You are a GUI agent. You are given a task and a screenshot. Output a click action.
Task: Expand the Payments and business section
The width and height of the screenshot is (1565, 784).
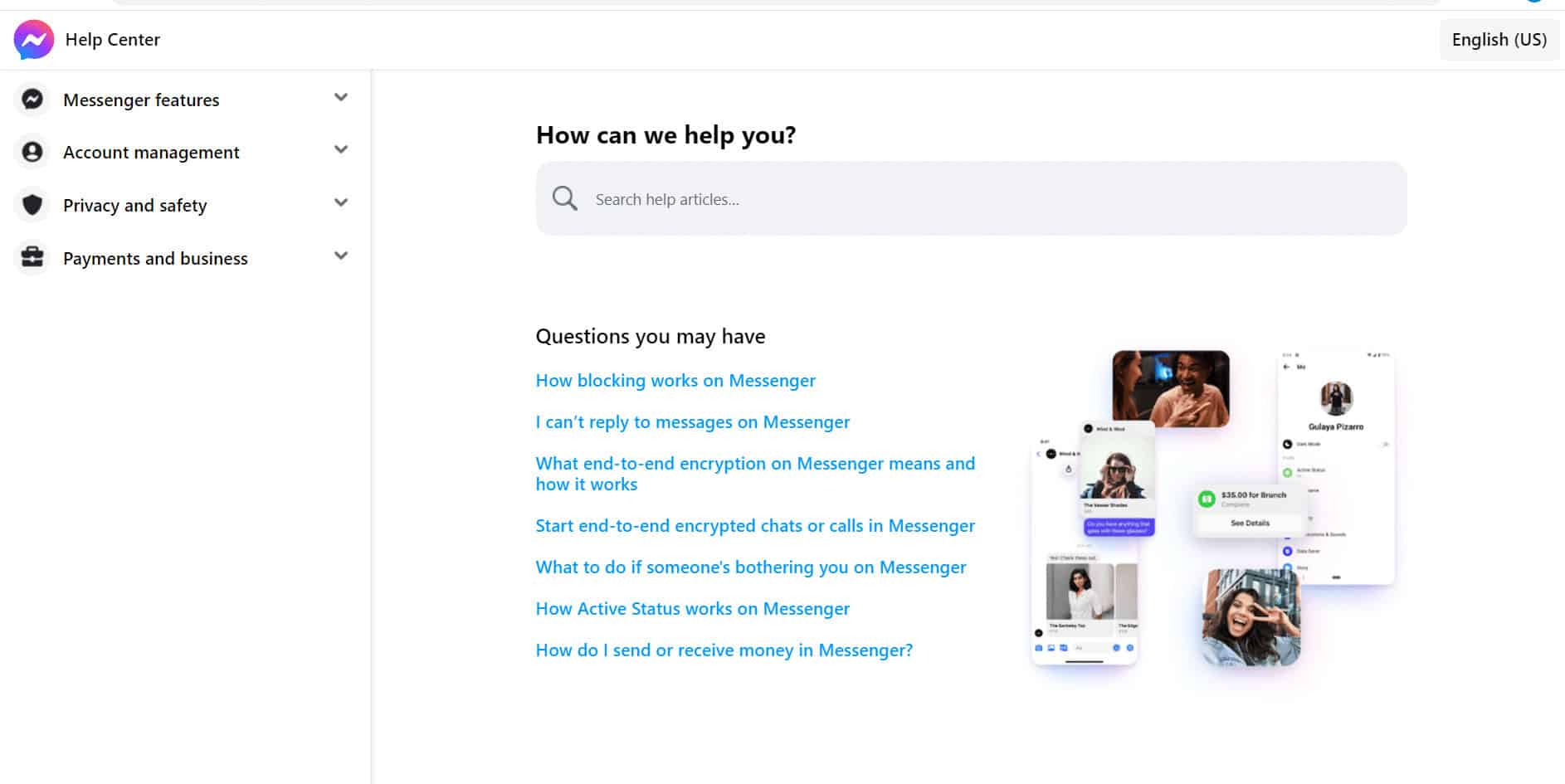[x=340, y=256]
